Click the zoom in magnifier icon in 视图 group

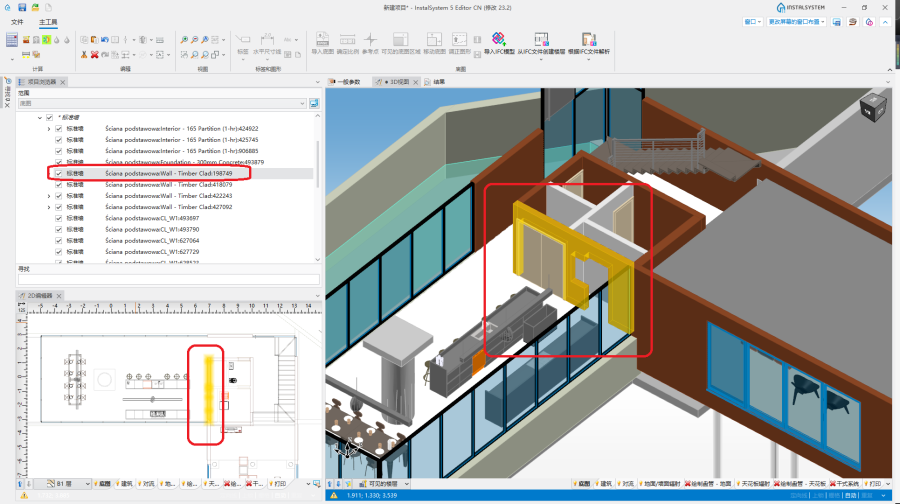[184, 40]
